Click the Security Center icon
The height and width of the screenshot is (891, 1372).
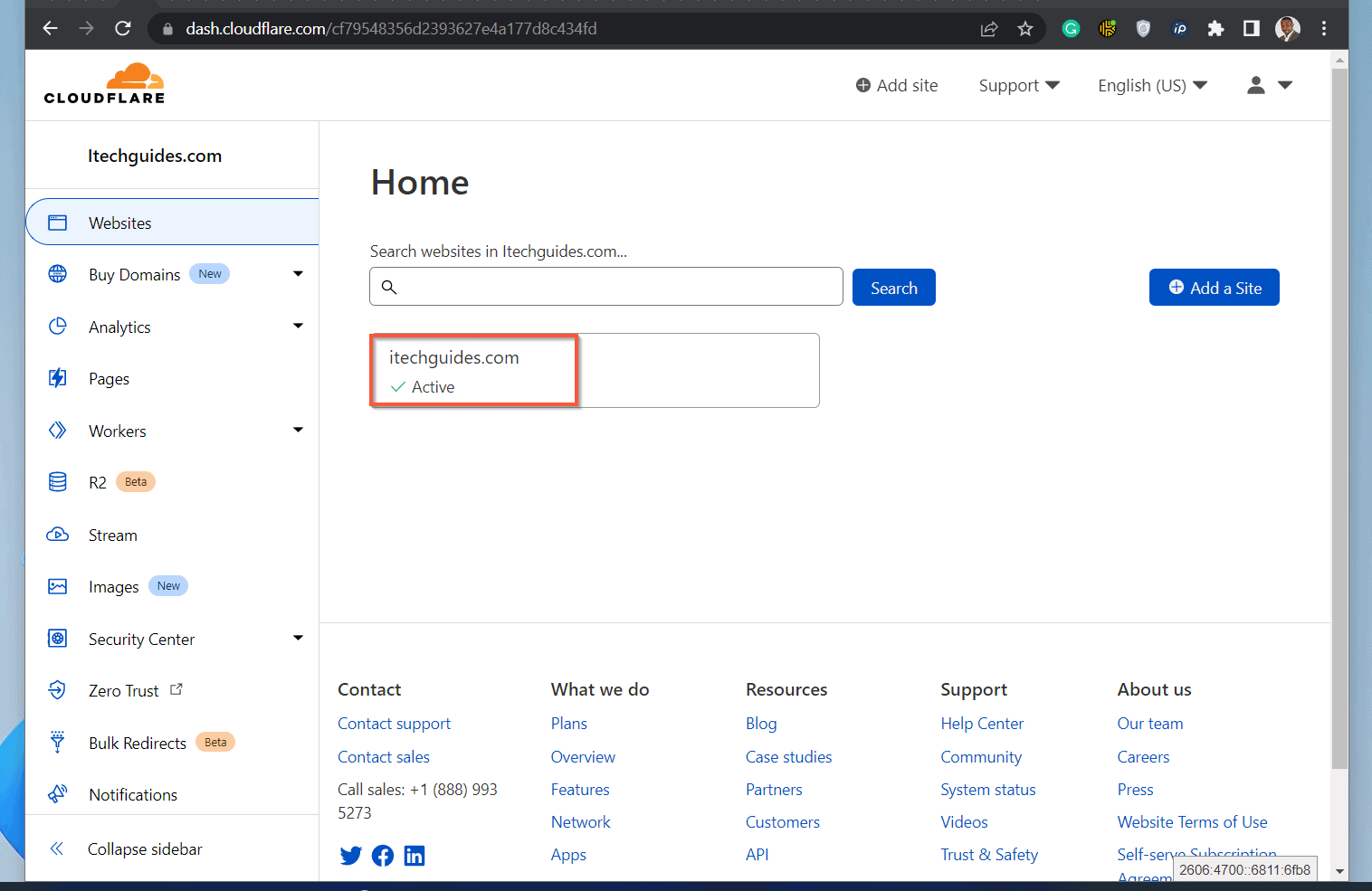(x=57, y=639)
